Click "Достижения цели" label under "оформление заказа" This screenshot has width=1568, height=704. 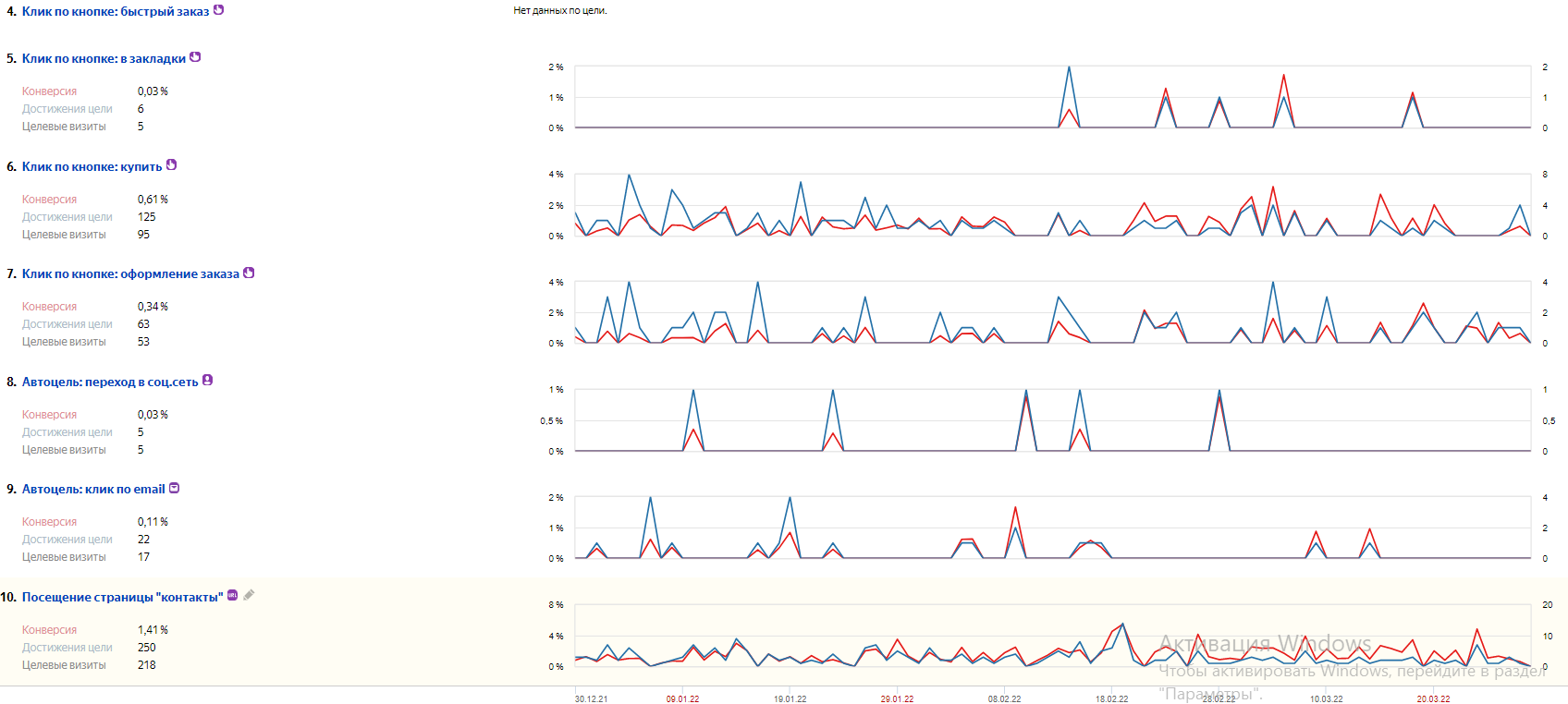67,324
